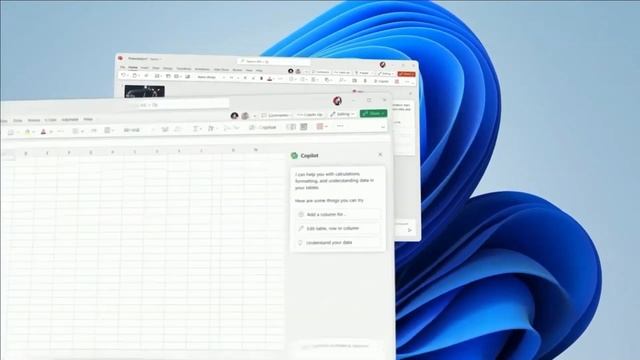The width and height of the screenshot is (640, 360).
Task: Collapse the Excel ribbon chevron
Action: 383,127
